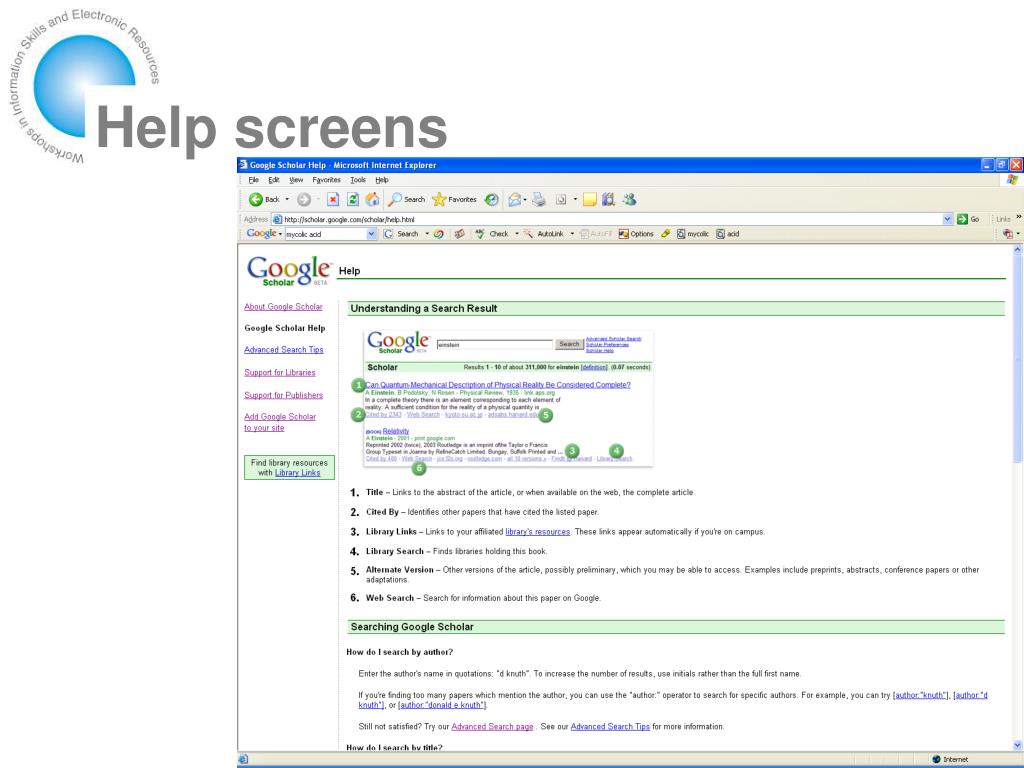Open the Favorites star button
Viewport: 1024px width, 768px height.
pyautogui.click(x=455, y=199)
